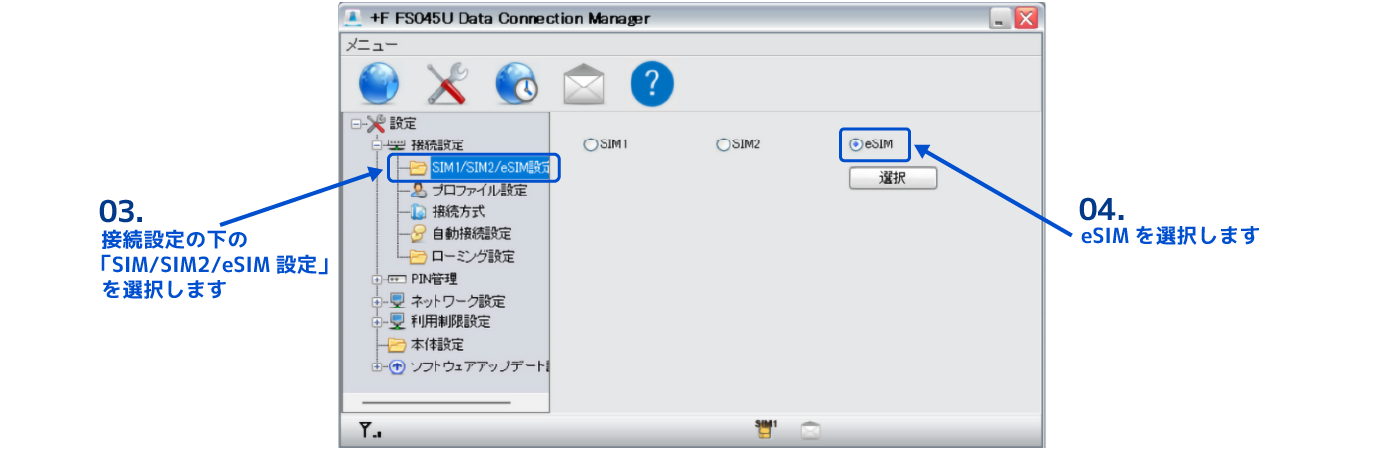This screenshot has width=1385, height=450.
Task: Click the folder icon beside 本体設定
Action: [x=397, y=345]
